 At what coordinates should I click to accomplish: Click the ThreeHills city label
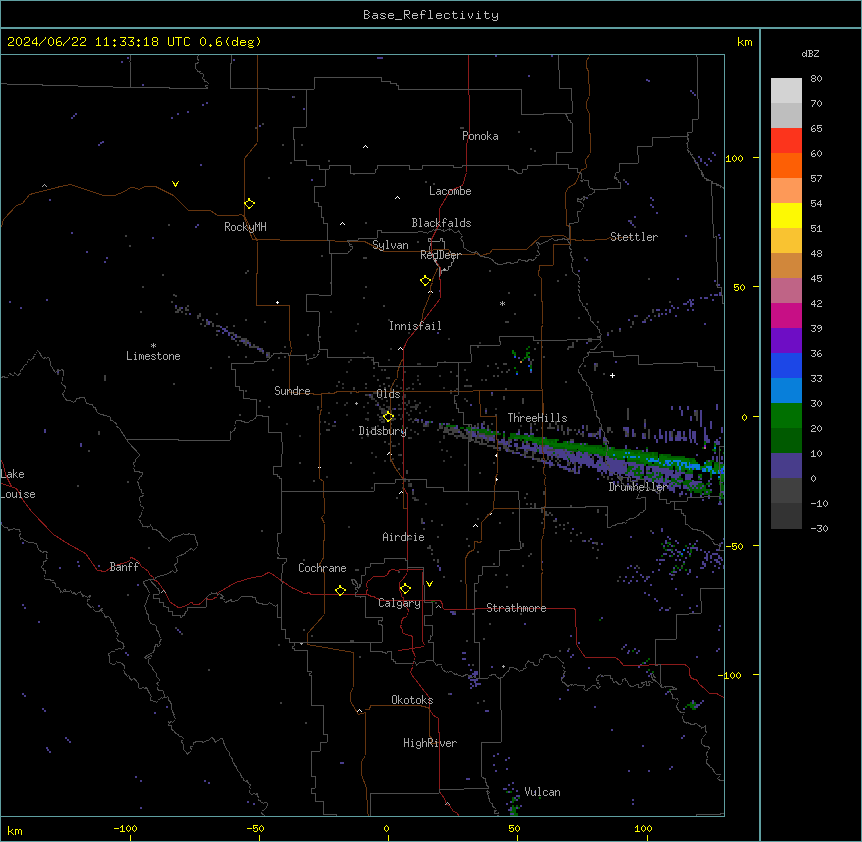(537, 418)
